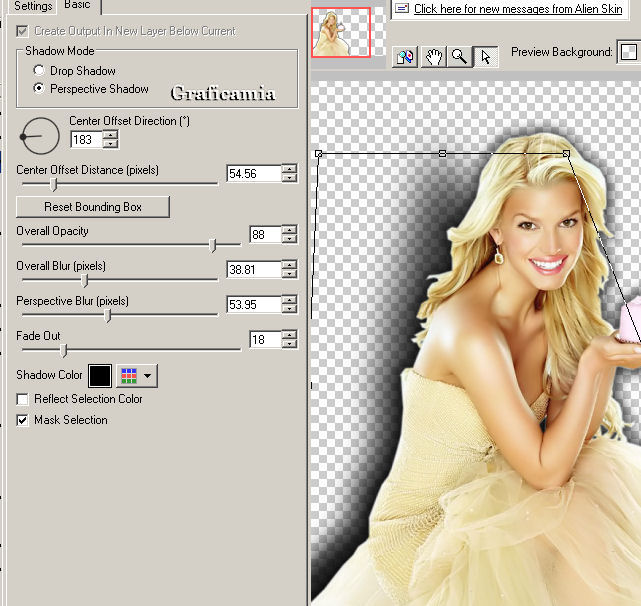Select the show original preview toggle icon
The height and width of the screenshot is (606, 641).
[x=405, y=56]
